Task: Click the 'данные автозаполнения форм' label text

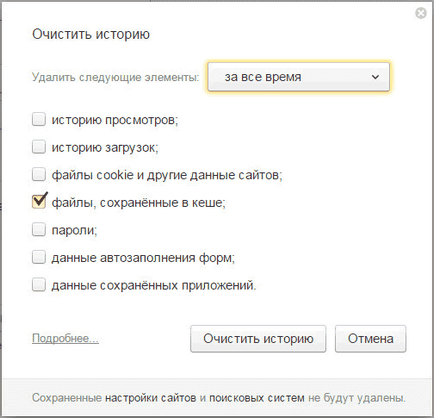Action: [143, 258]
